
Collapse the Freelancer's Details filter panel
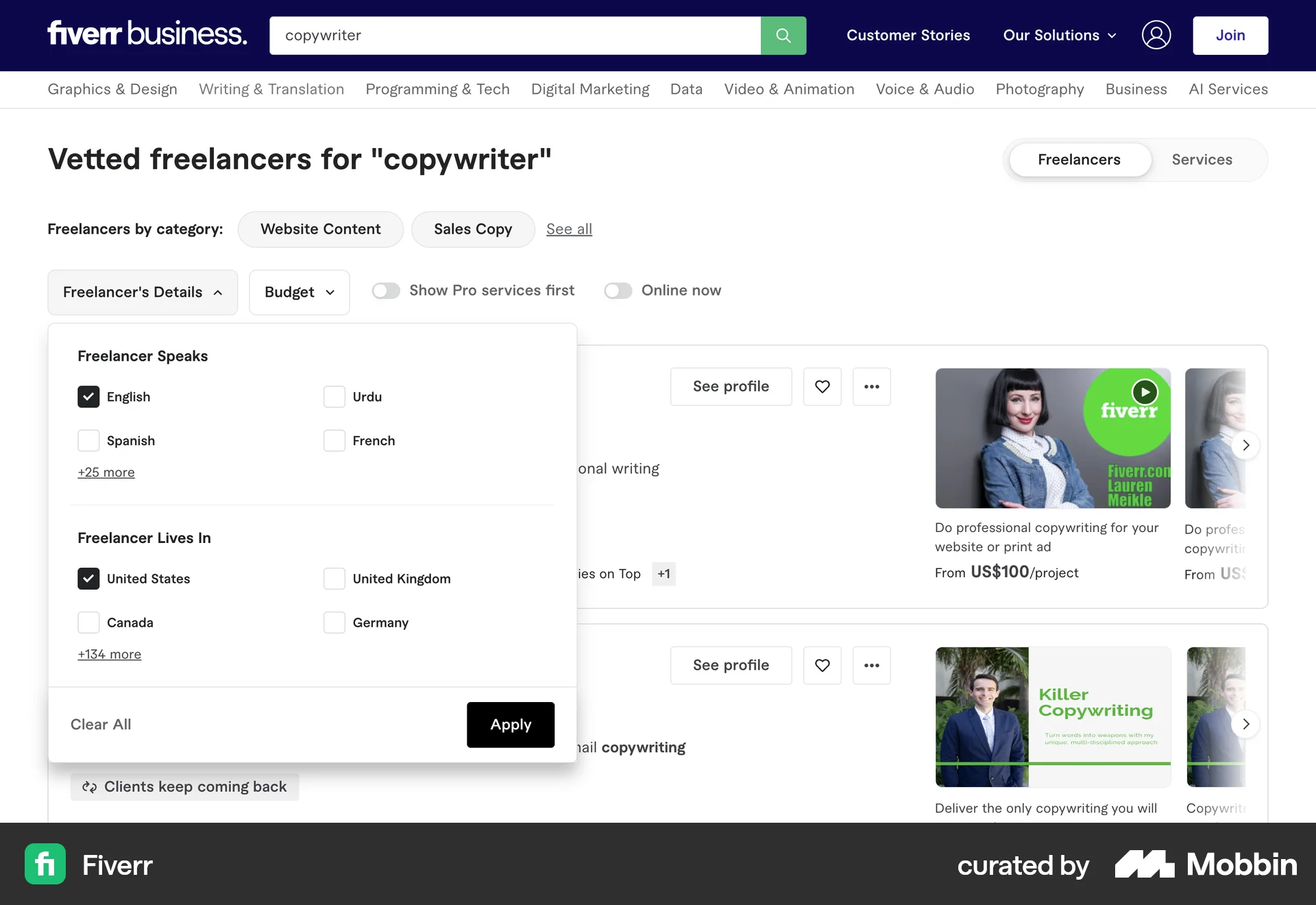coord(142,292)
